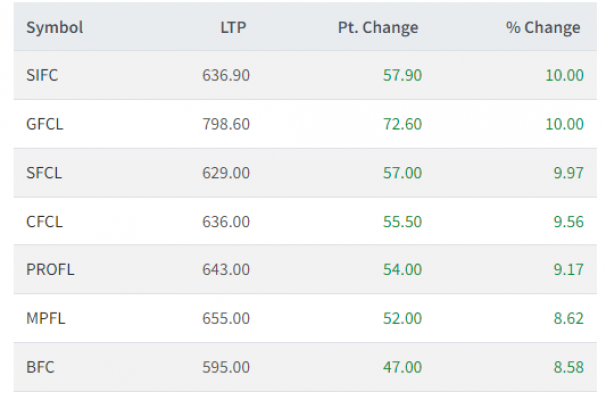Select GFCL's LTP value 798.60

click(226, 124)
